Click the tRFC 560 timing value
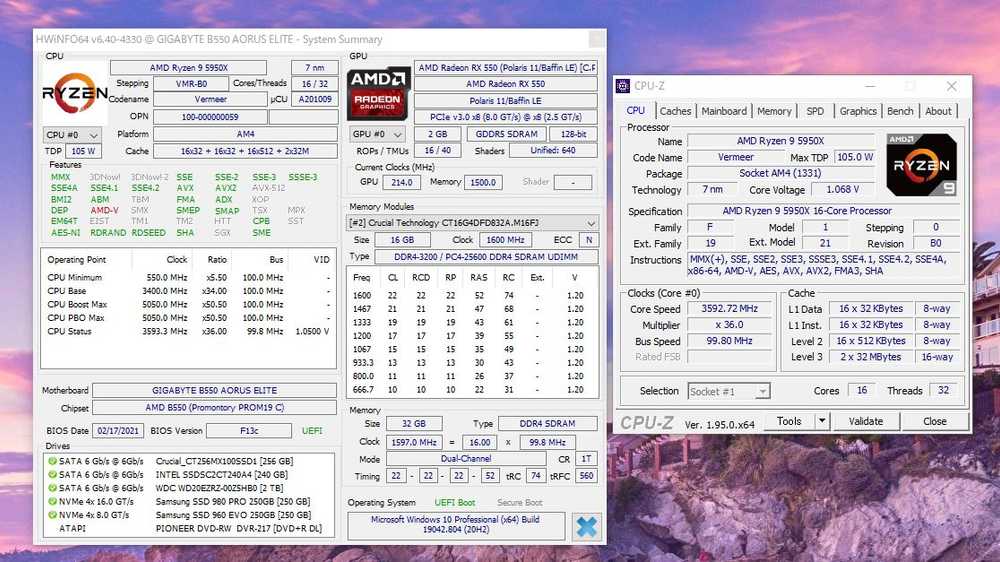The image size is (1000, 562). tap(586, 476)
